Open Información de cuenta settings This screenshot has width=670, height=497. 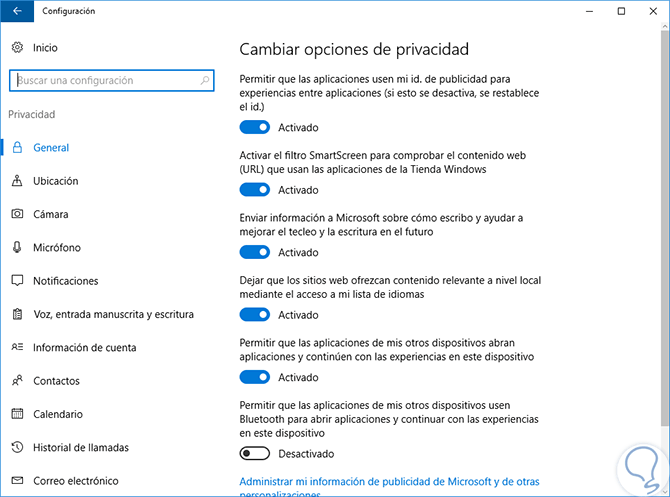85,348
